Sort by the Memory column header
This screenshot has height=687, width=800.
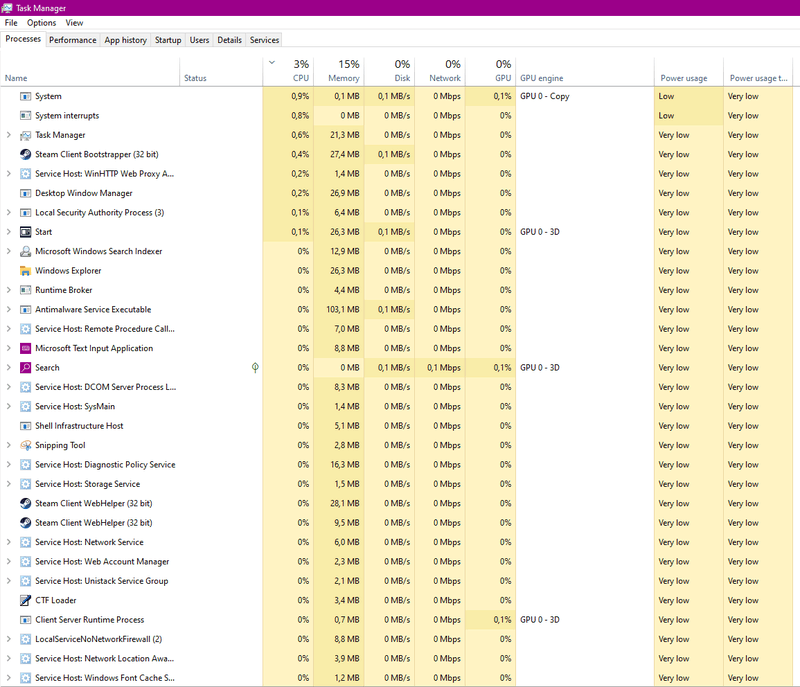(x=339, y=71)
